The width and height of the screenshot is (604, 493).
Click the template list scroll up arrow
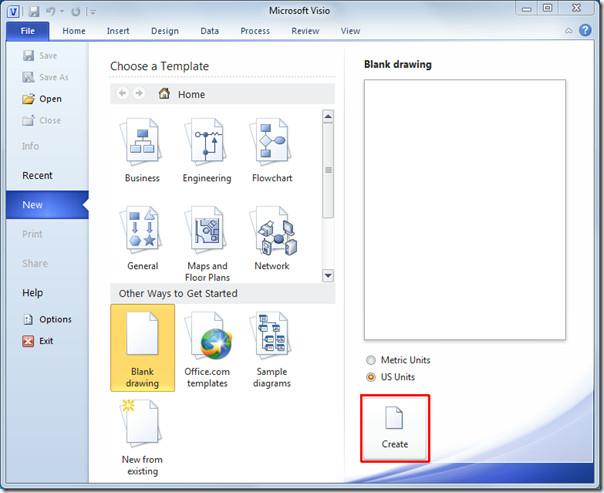pos(328,116)
